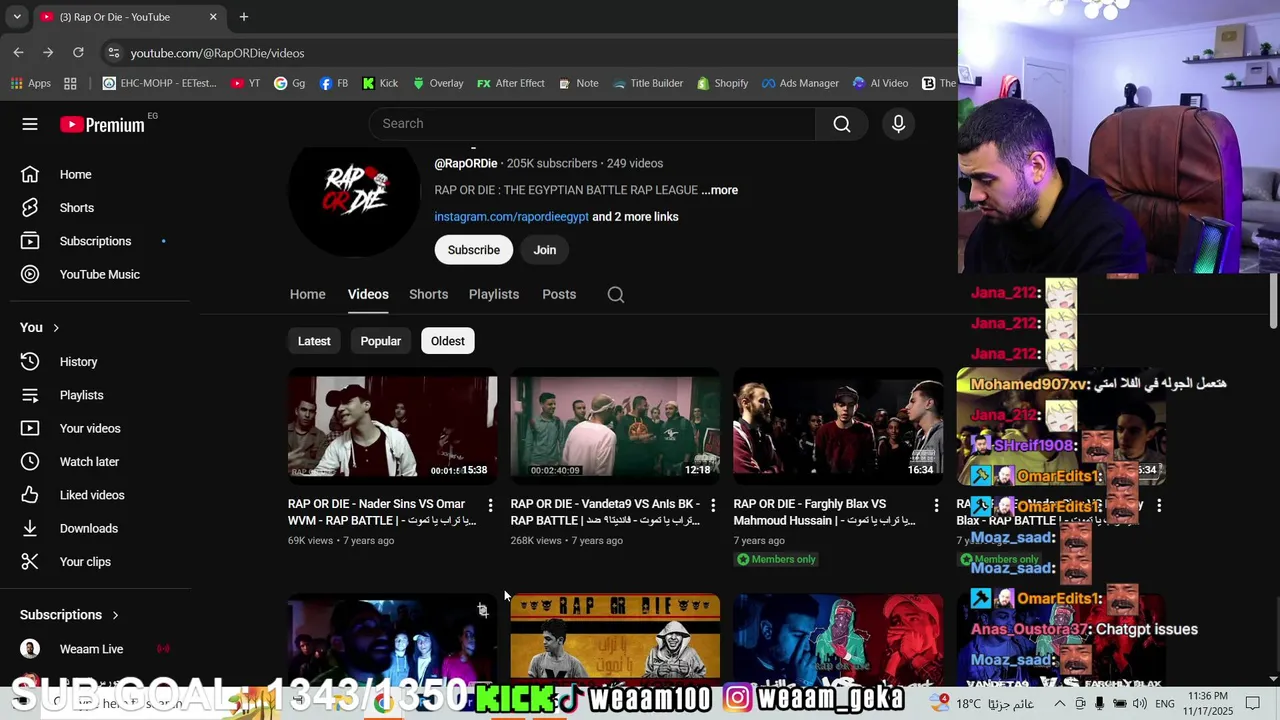The image size is (1280, 720).
Task: Switch to the channel Playlists tab
Action: (494, 294)
